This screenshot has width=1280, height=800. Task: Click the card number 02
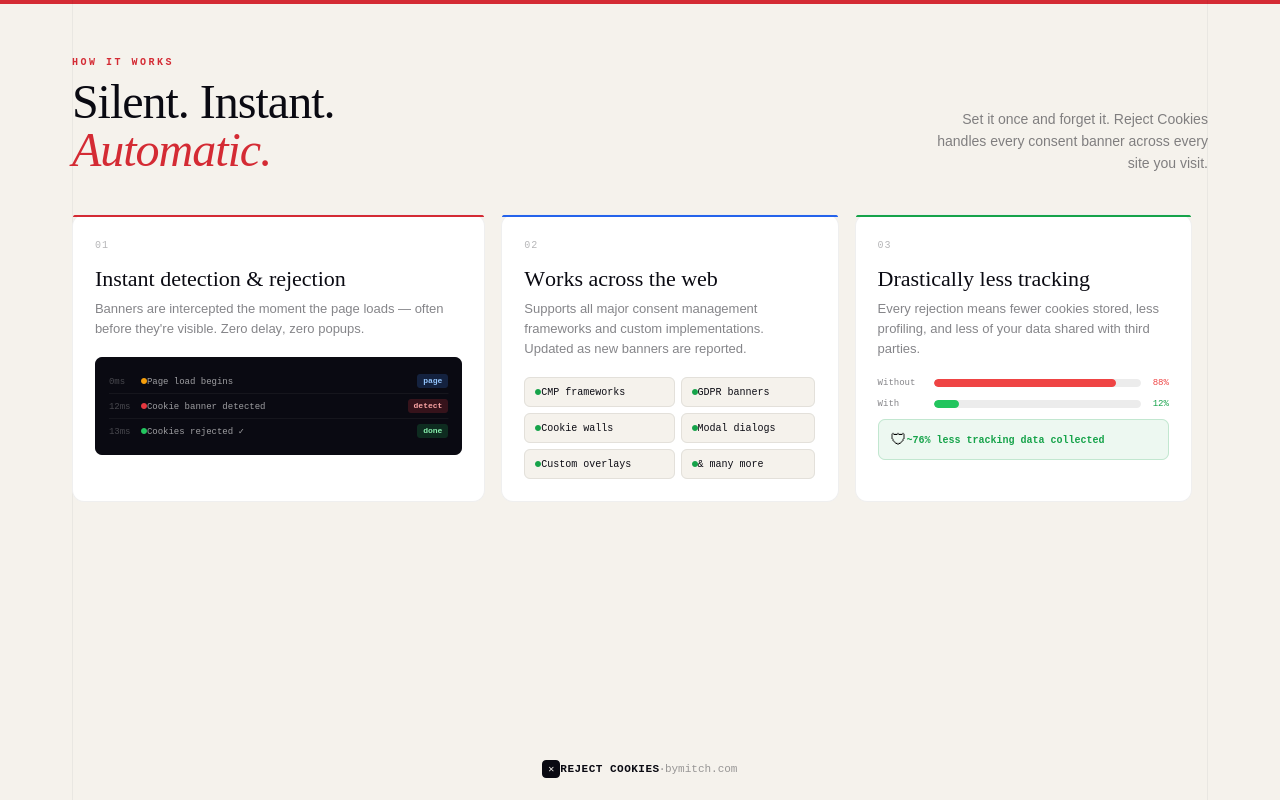[531, 245]
